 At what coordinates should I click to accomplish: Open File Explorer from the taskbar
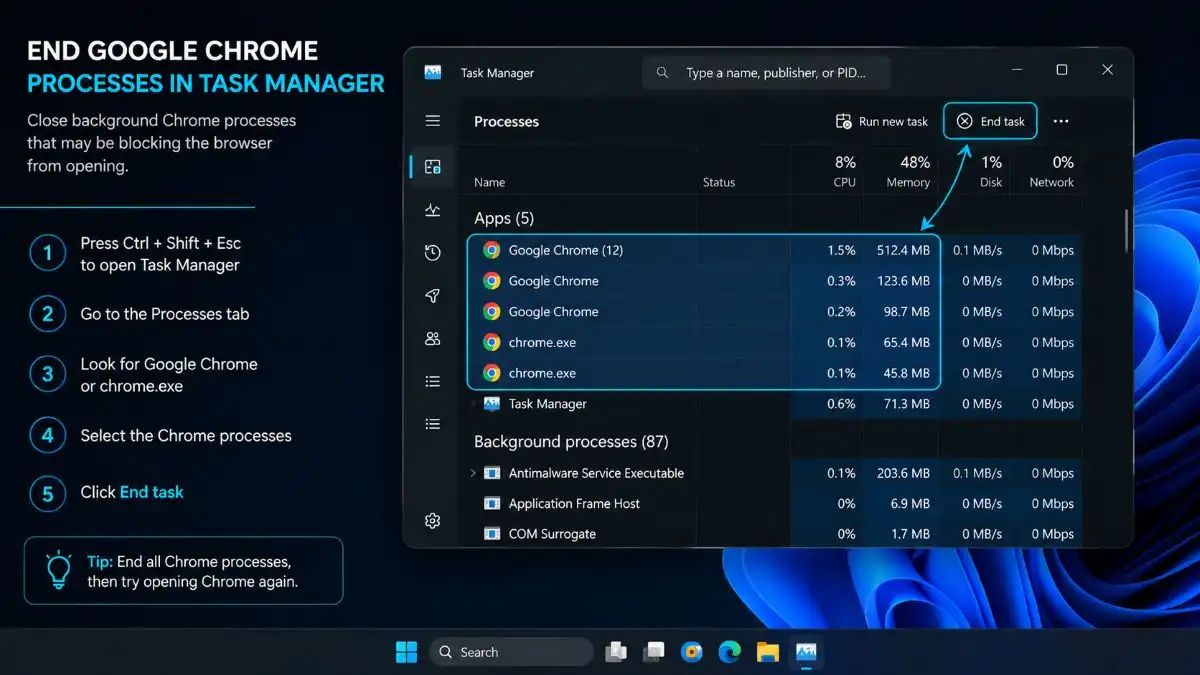click(767, 652)
